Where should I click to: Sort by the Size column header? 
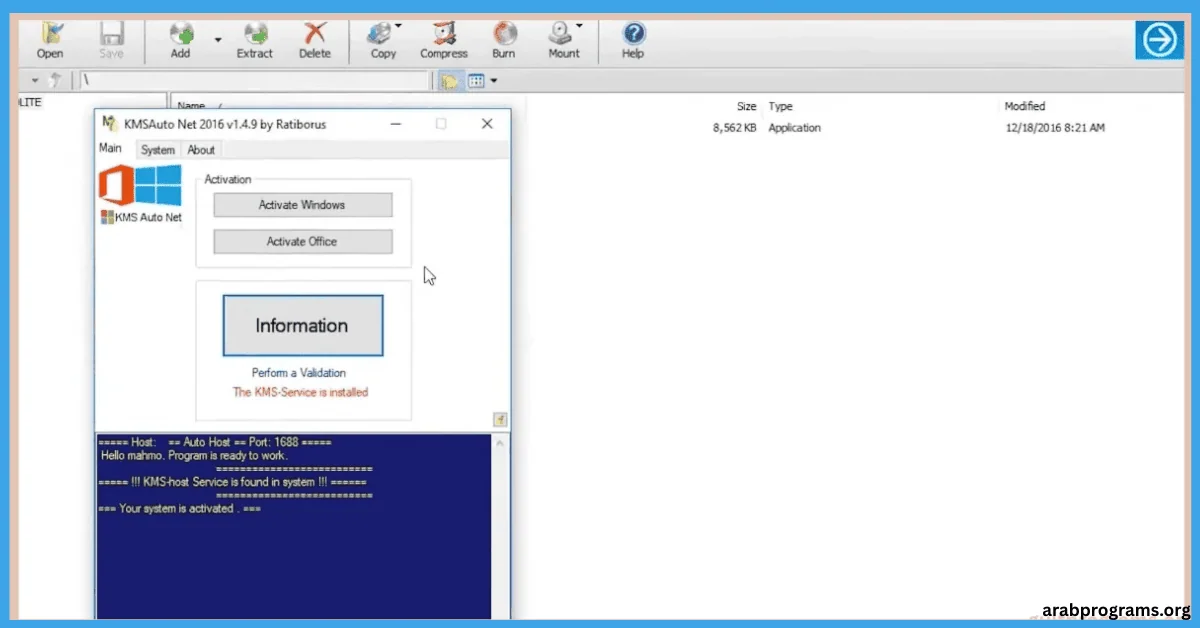pos(746,106)
